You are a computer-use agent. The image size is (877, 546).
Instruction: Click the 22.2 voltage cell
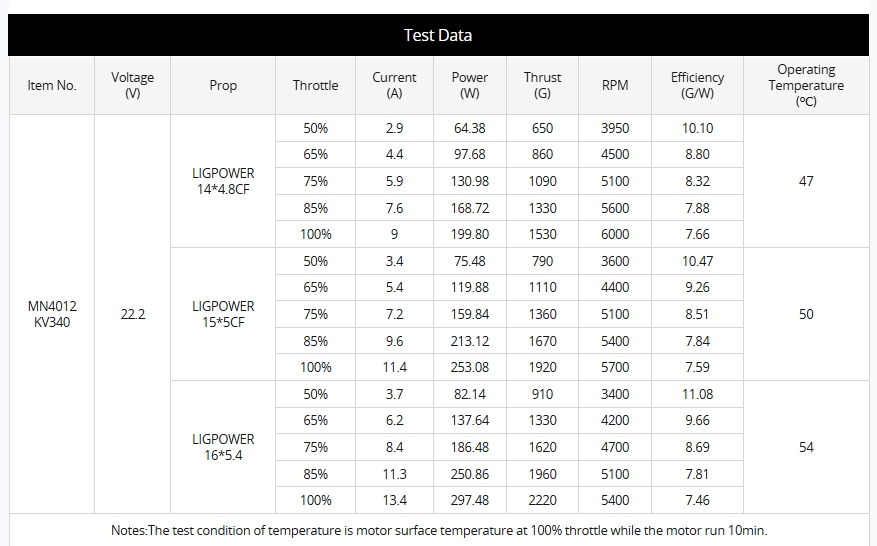tap(133, 314)
